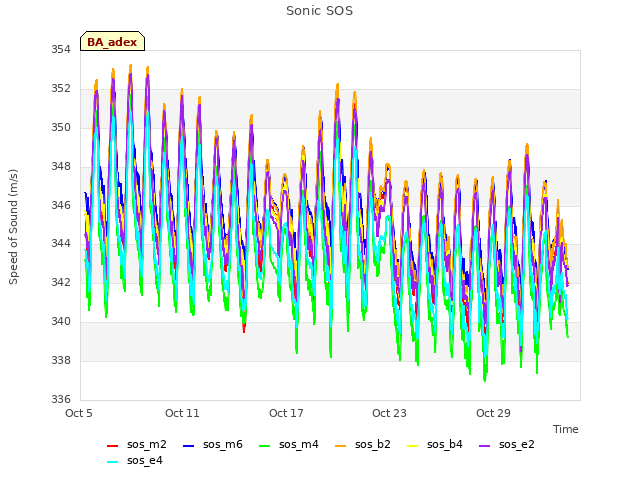This screenshot has width=640, height=480.
Task: Click the Speed of Sound axis title
Action: click(x=13, y=227)
